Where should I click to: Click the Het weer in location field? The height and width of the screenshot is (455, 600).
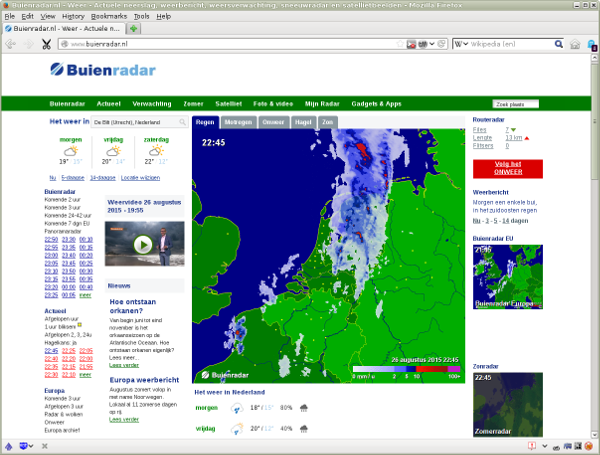(x=140, y=122)
